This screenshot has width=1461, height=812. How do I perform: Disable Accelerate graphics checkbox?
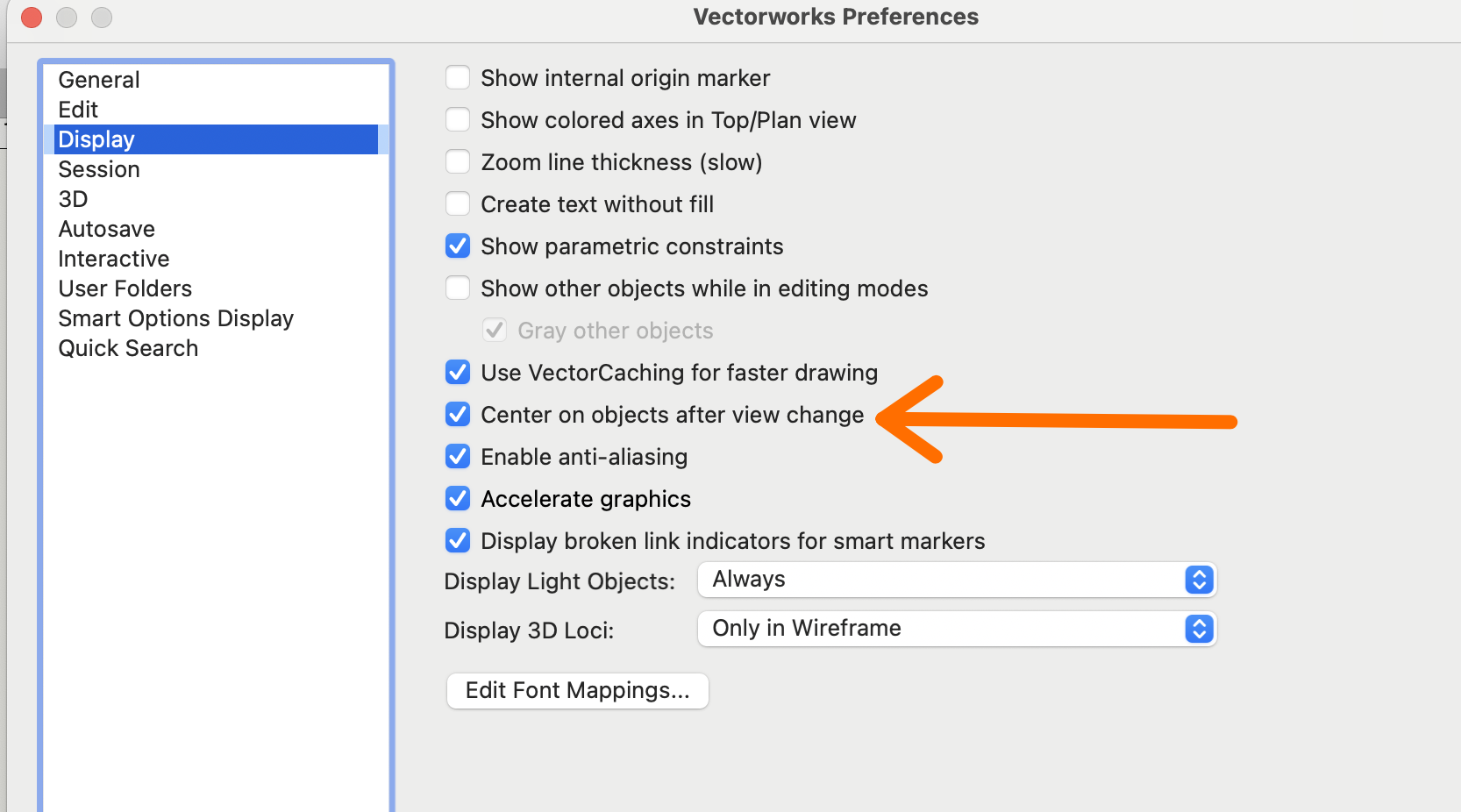point(458,499)
